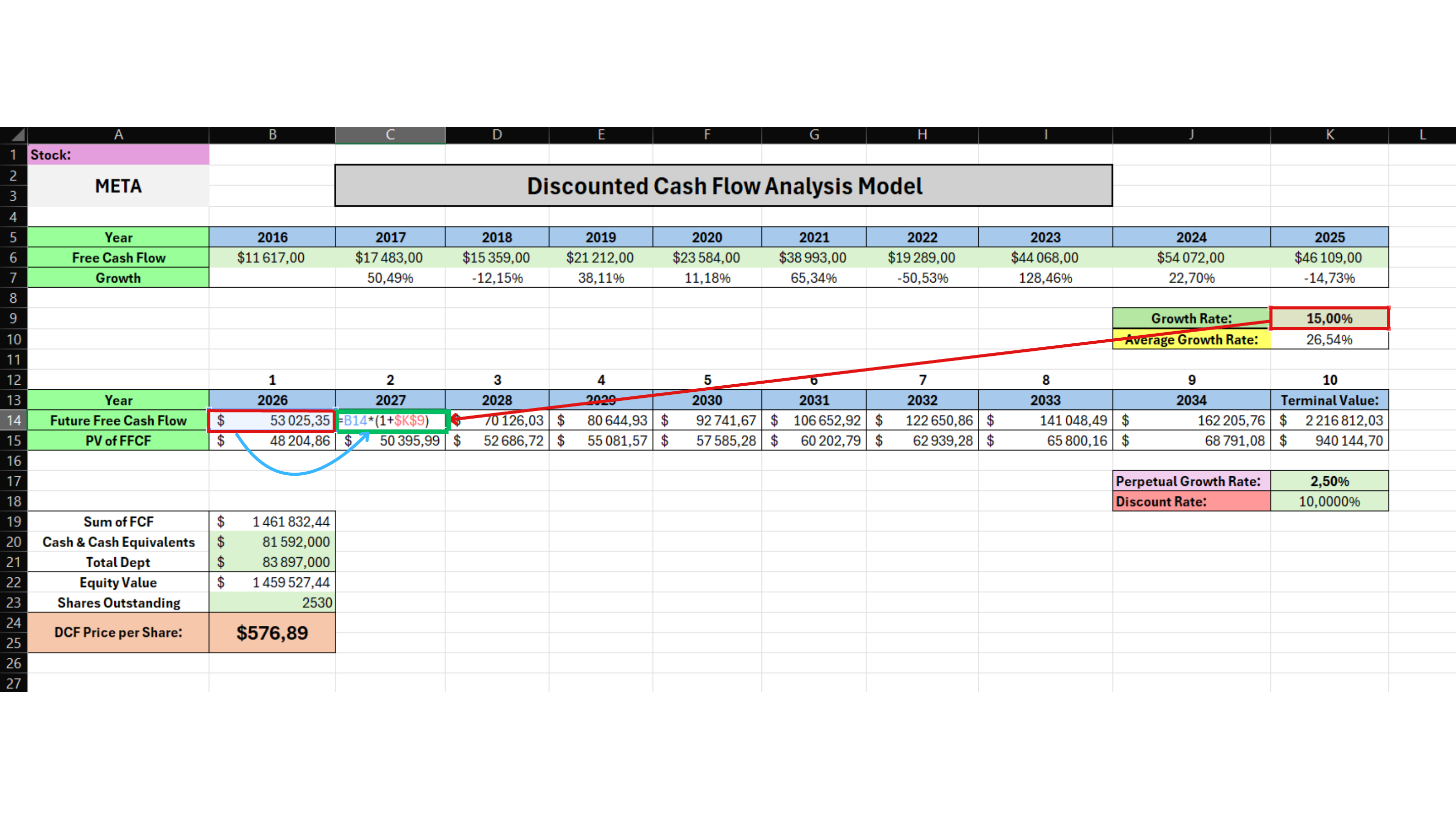Select the 940 144,70 present value cell
1456x819 pixels.
pos(1330,441)
